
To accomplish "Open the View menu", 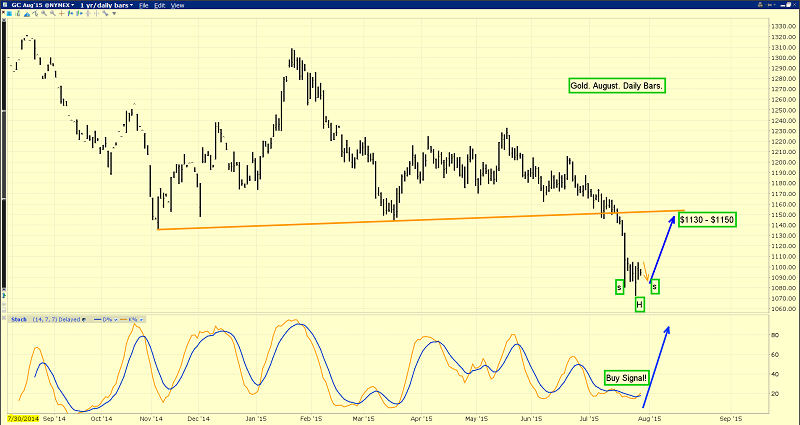I will coord(178,6).
